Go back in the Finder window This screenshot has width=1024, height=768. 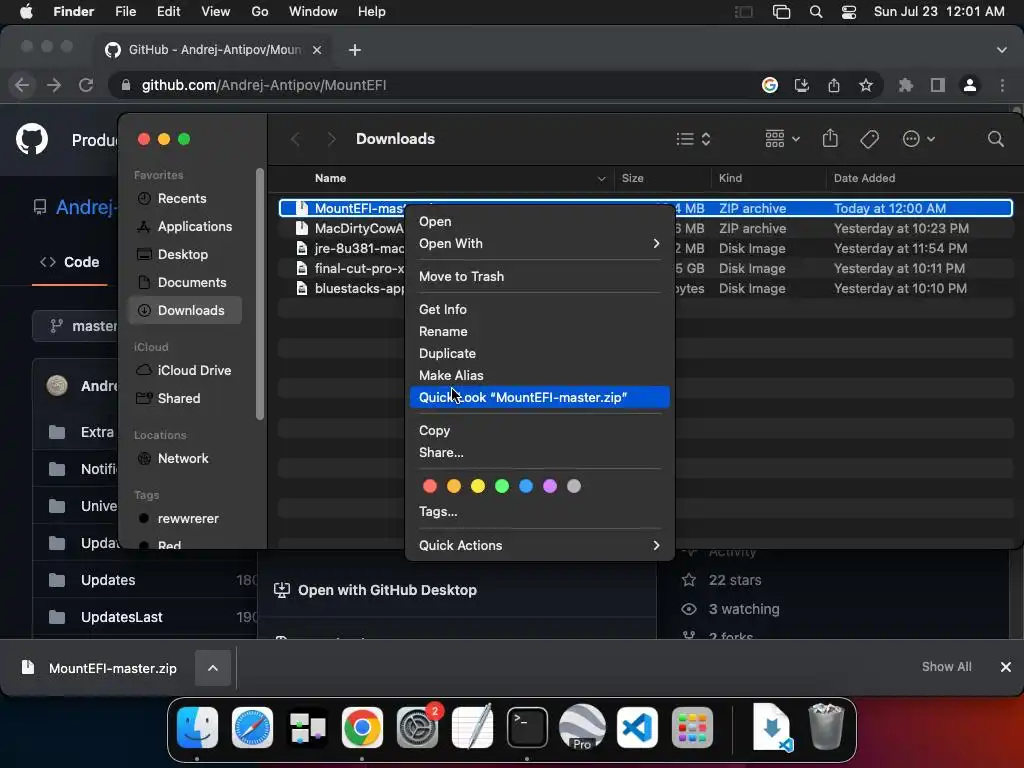pos(295,138)
